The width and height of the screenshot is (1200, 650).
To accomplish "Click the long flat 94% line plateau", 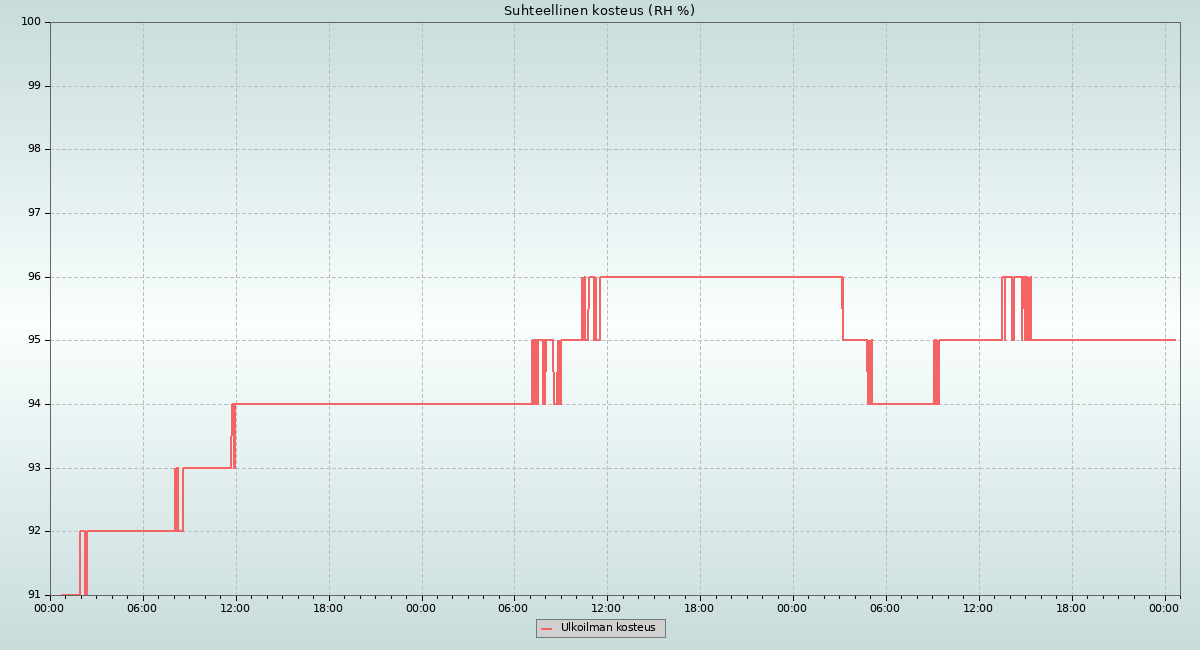I will point(380,404).
